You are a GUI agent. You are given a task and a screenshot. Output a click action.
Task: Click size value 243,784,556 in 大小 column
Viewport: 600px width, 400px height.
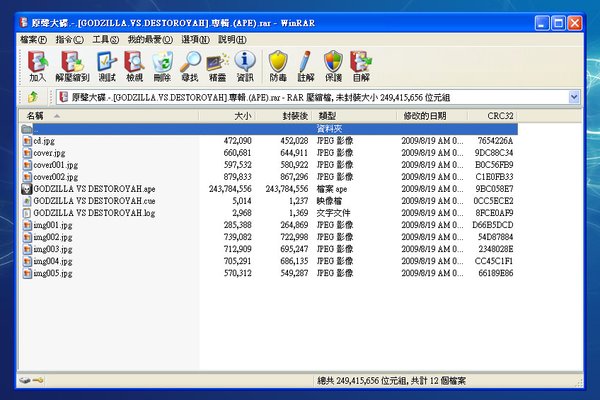tap(230, 189)
